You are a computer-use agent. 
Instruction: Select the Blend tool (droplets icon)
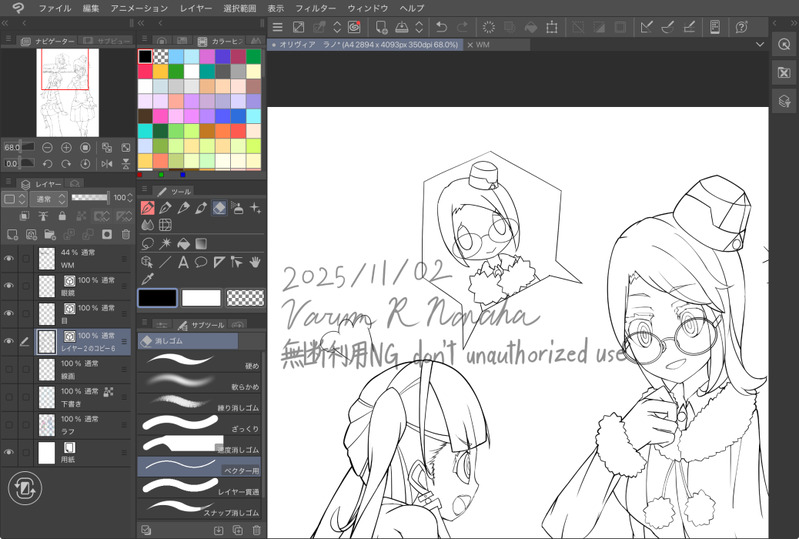148,225
